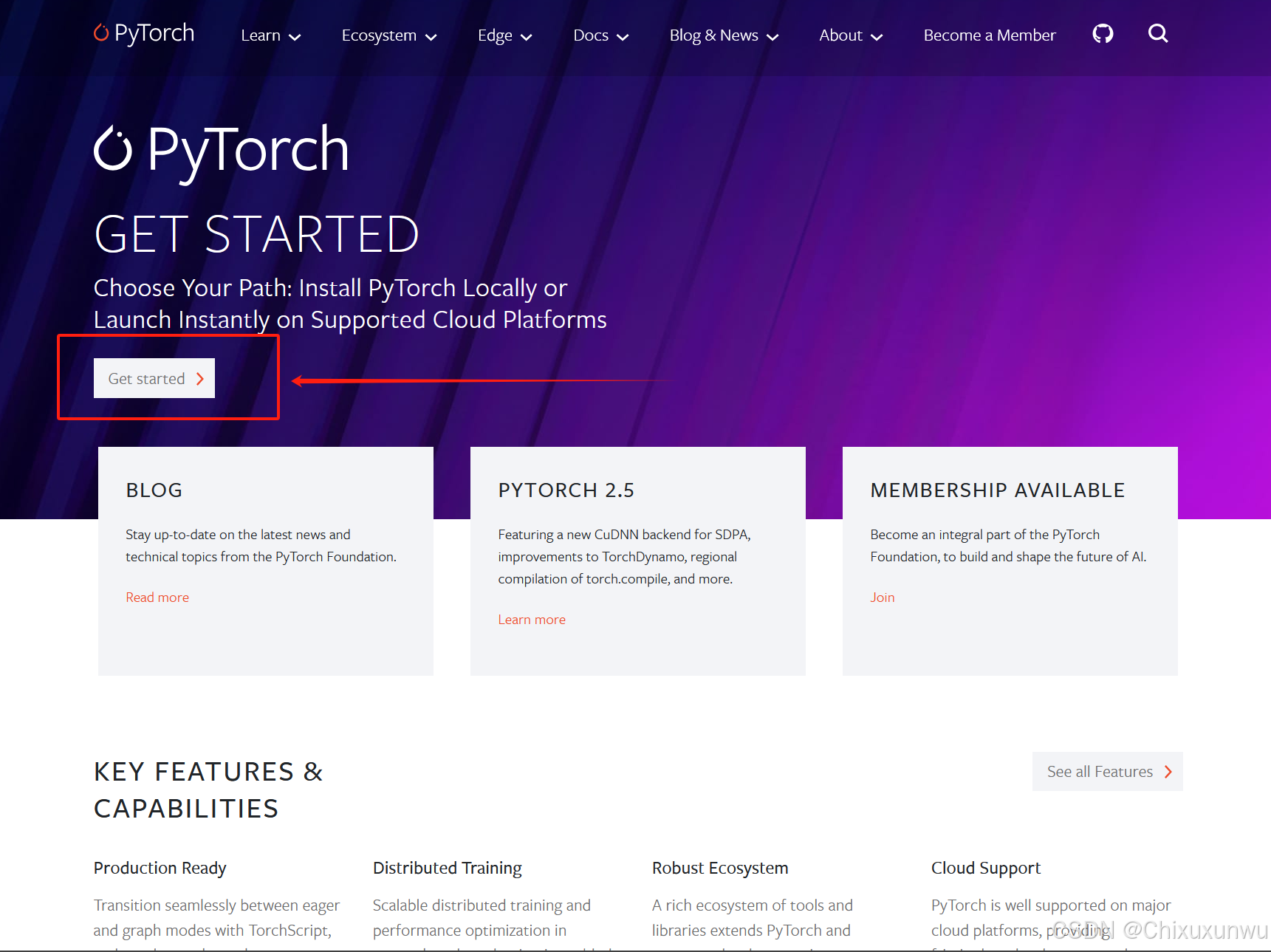Screen dimensions: 1271x952
Task: Expand the Blog & News dropdown
Action: (724, 35)
